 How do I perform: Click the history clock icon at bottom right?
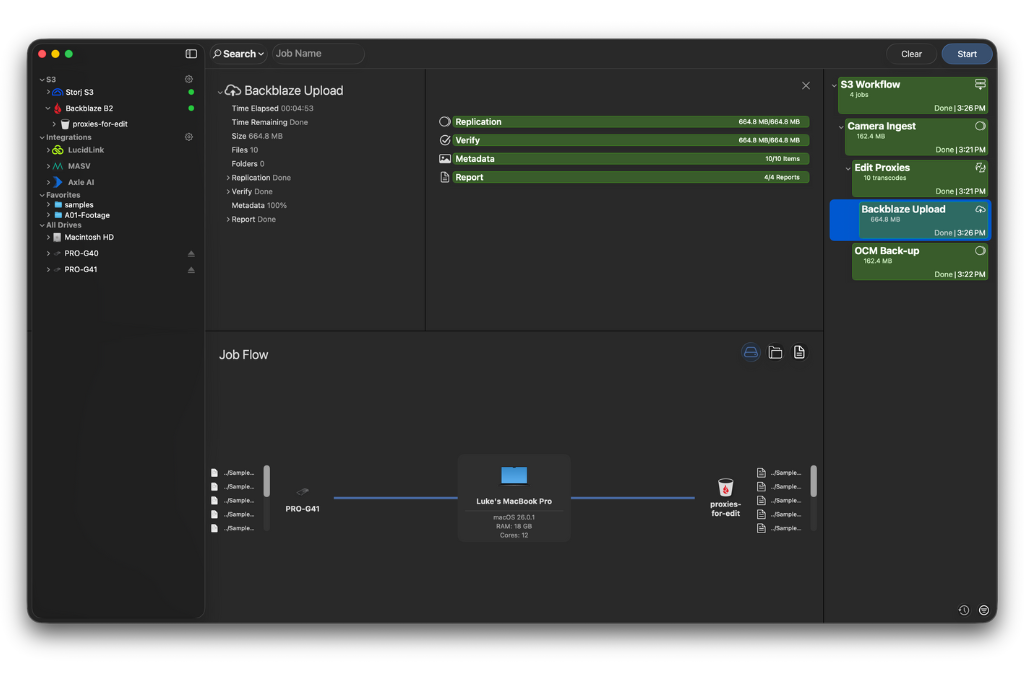[x=963, y=609]
